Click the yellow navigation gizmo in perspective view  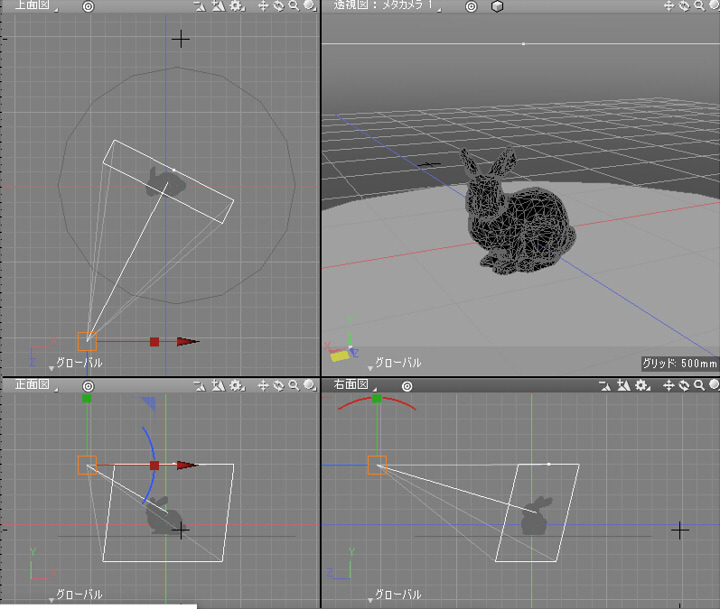click(x=340, y=356)
